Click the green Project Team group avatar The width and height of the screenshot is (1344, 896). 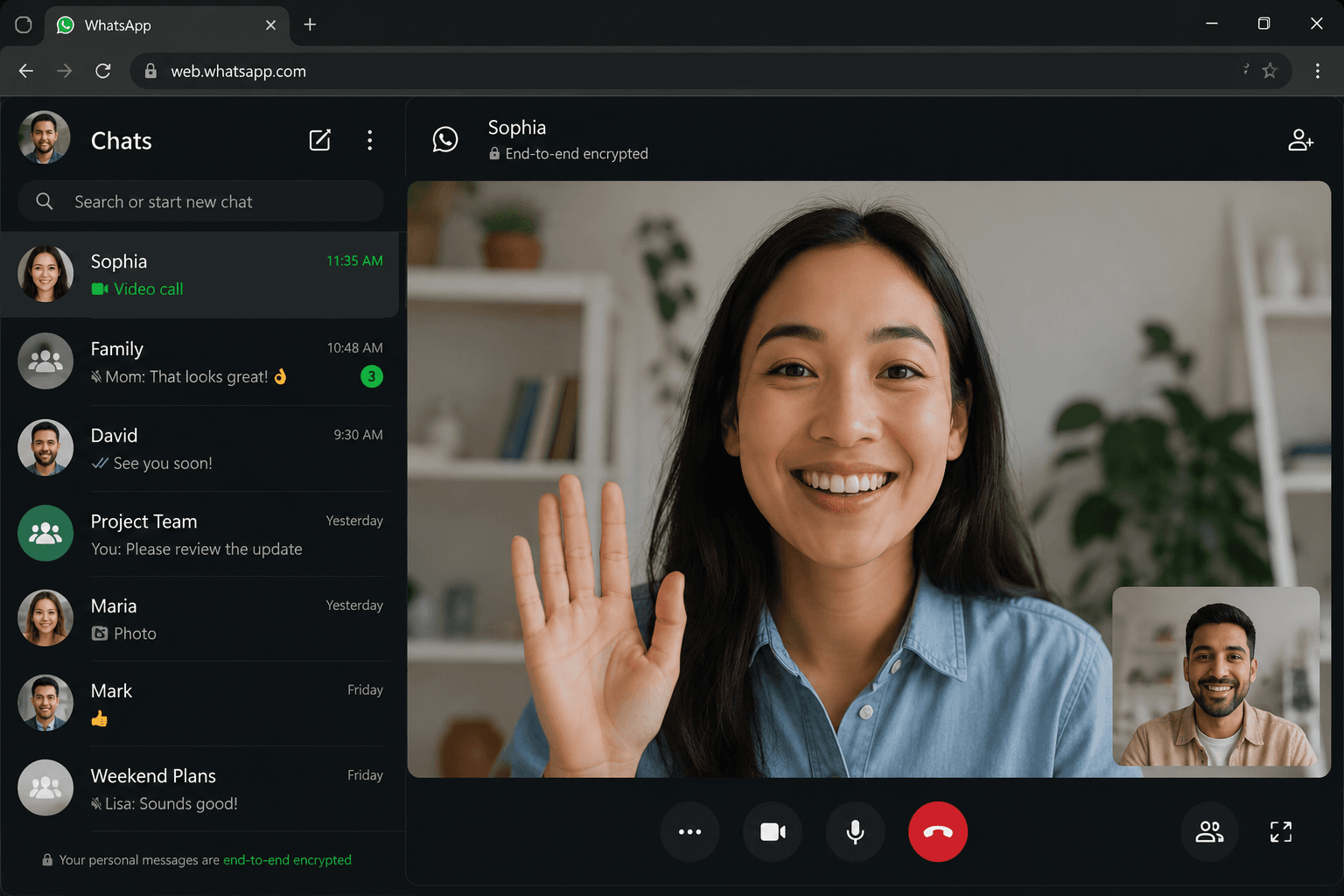click(45, 533)
